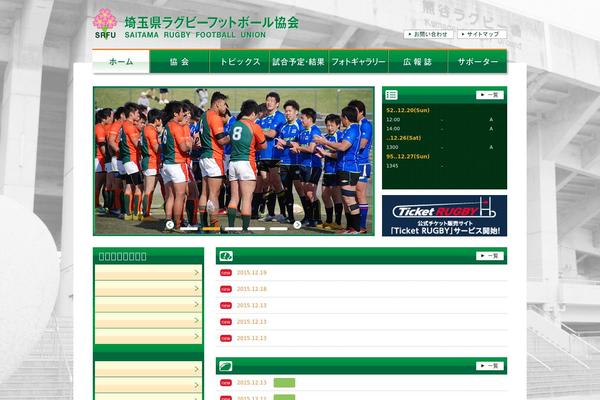Open the 2015.12.18 news entry
This screenshot has width=600, height=400.
pyautogui.click(x=251, y=289)
